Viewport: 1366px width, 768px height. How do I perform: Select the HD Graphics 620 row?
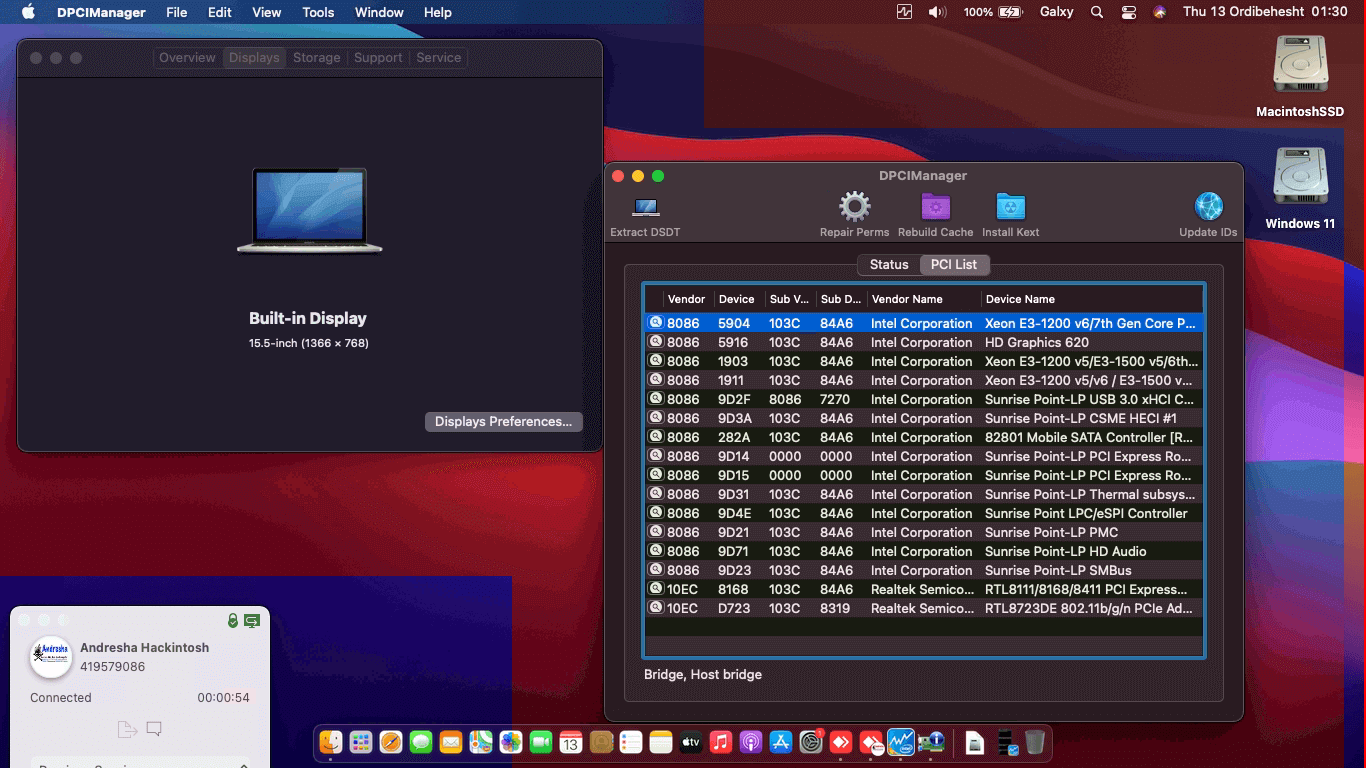924,342
